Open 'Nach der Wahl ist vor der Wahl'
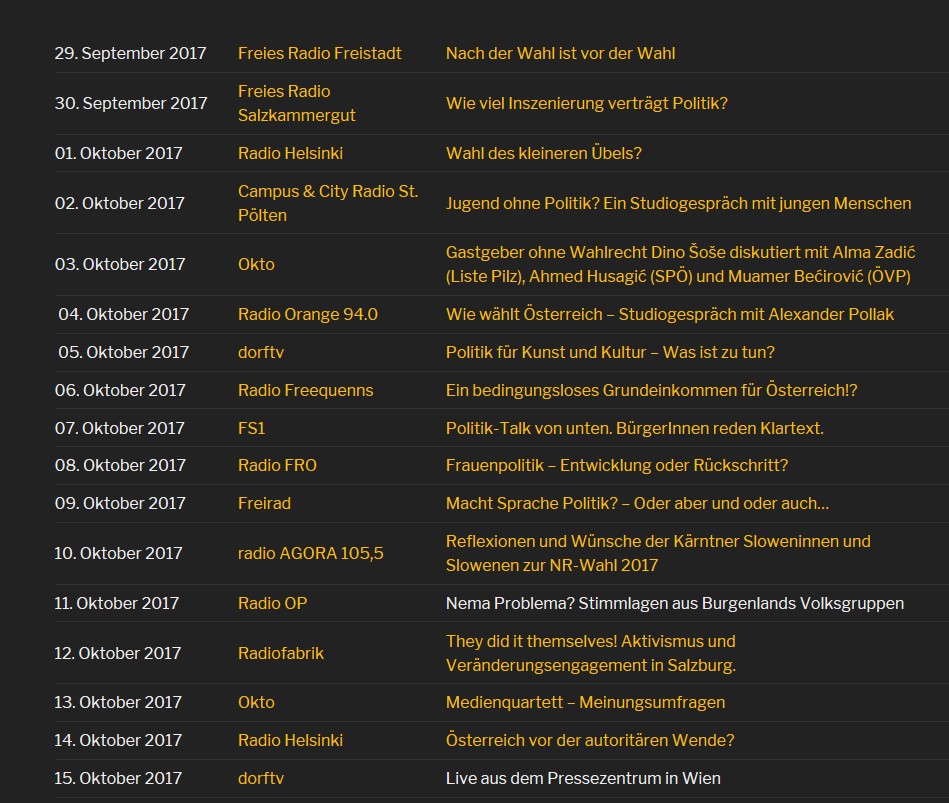This screenshot has height=803, width=949. click(560, 53)
